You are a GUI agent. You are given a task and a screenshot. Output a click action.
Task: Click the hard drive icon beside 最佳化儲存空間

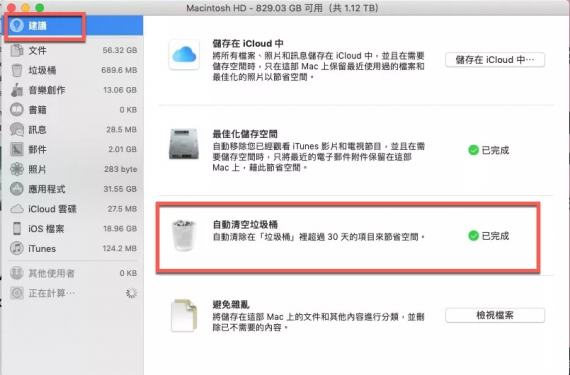[184, 144]
